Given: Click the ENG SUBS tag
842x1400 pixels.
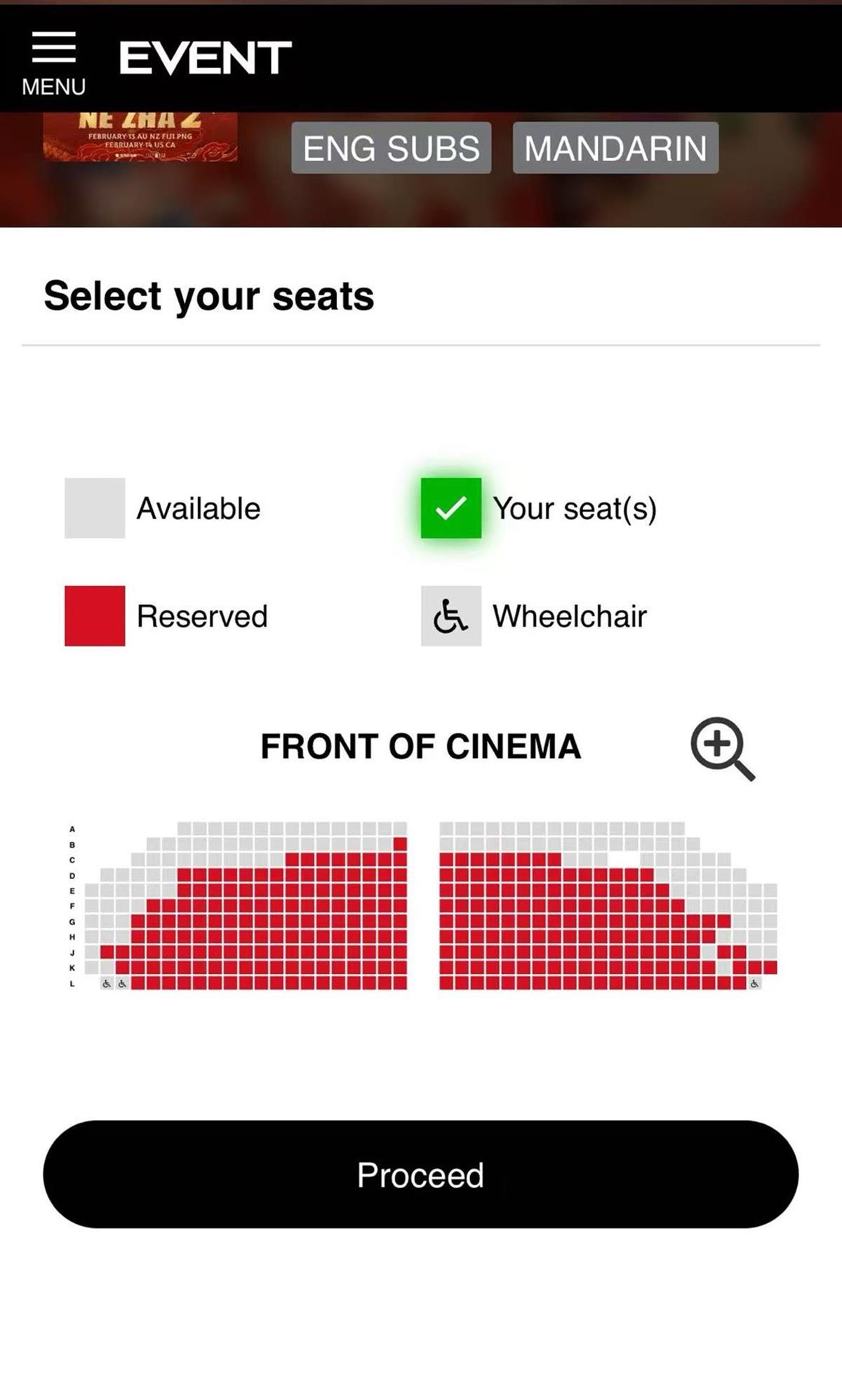Looking at the screenshot, I should [x=391, y=148].
